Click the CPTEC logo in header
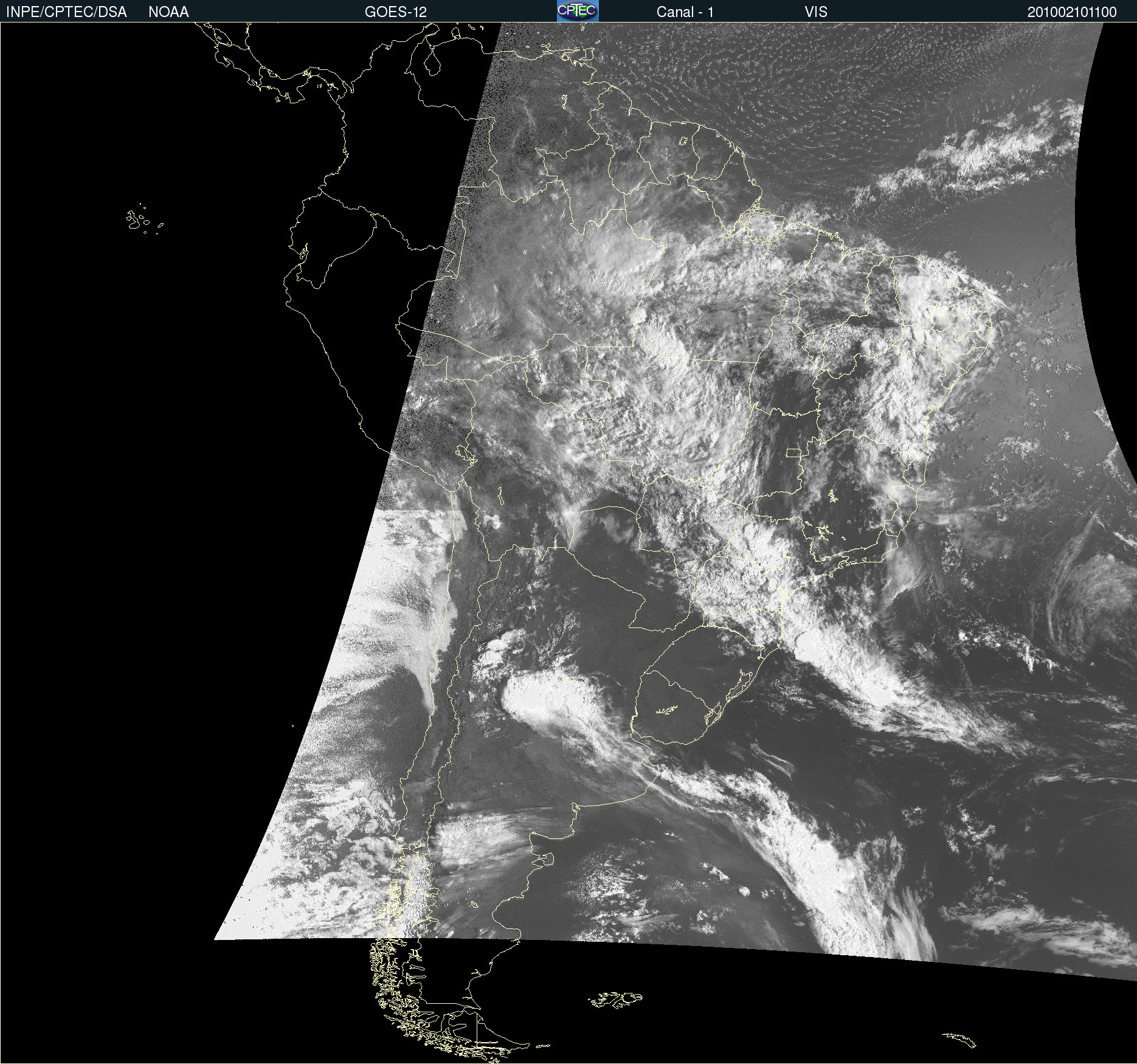 (x=578, y=11)
